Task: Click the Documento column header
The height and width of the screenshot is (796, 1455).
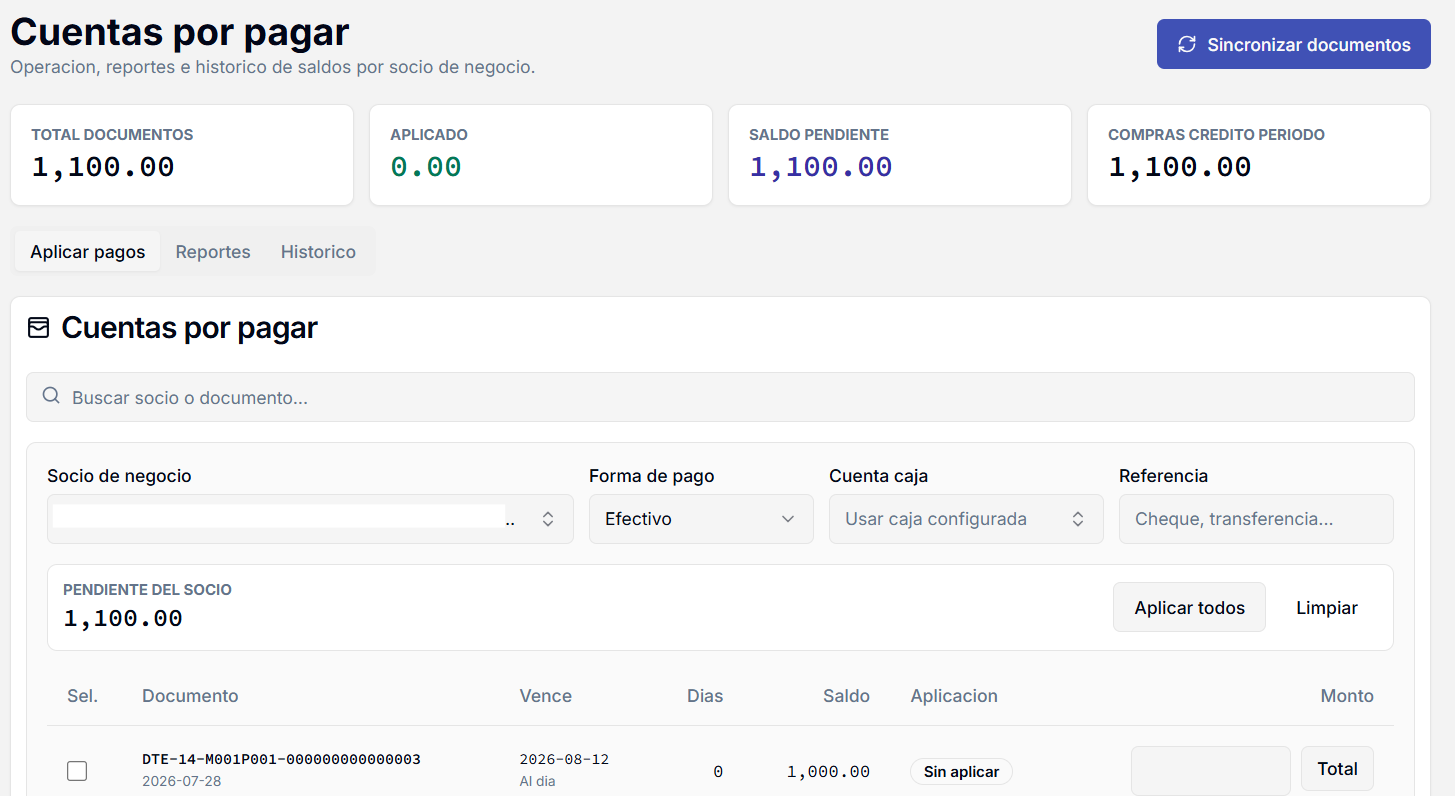Action: pyautogui.click(x=190, y=695)
